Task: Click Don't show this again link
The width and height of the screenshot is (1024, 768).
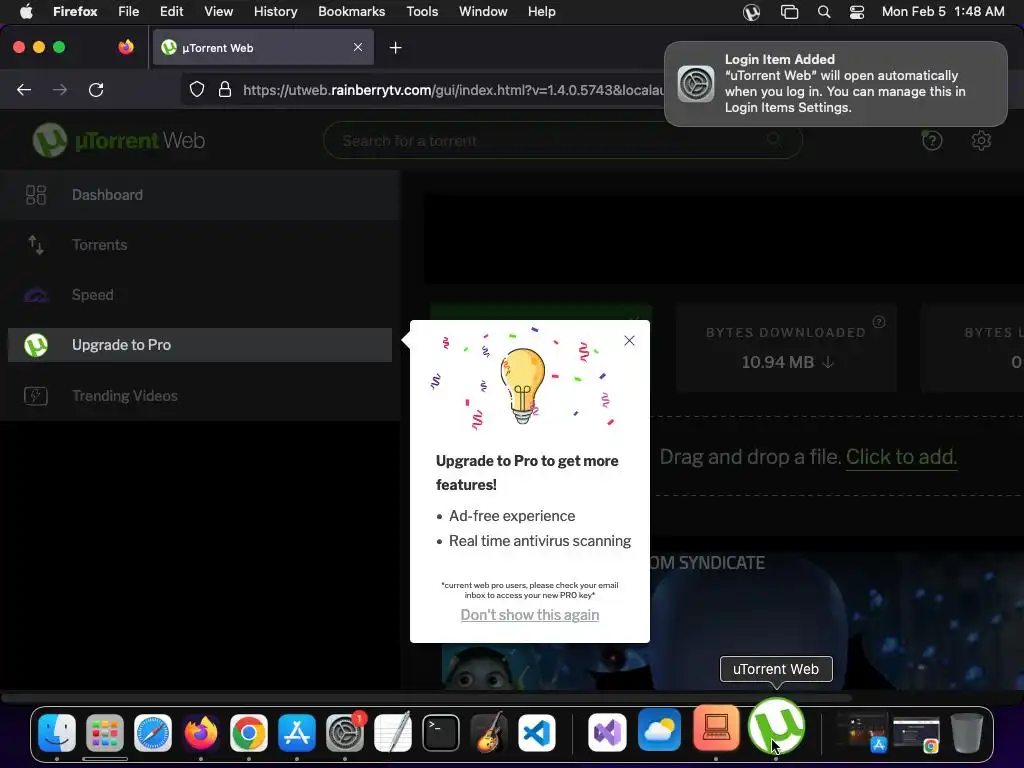Action: point(530,615)
